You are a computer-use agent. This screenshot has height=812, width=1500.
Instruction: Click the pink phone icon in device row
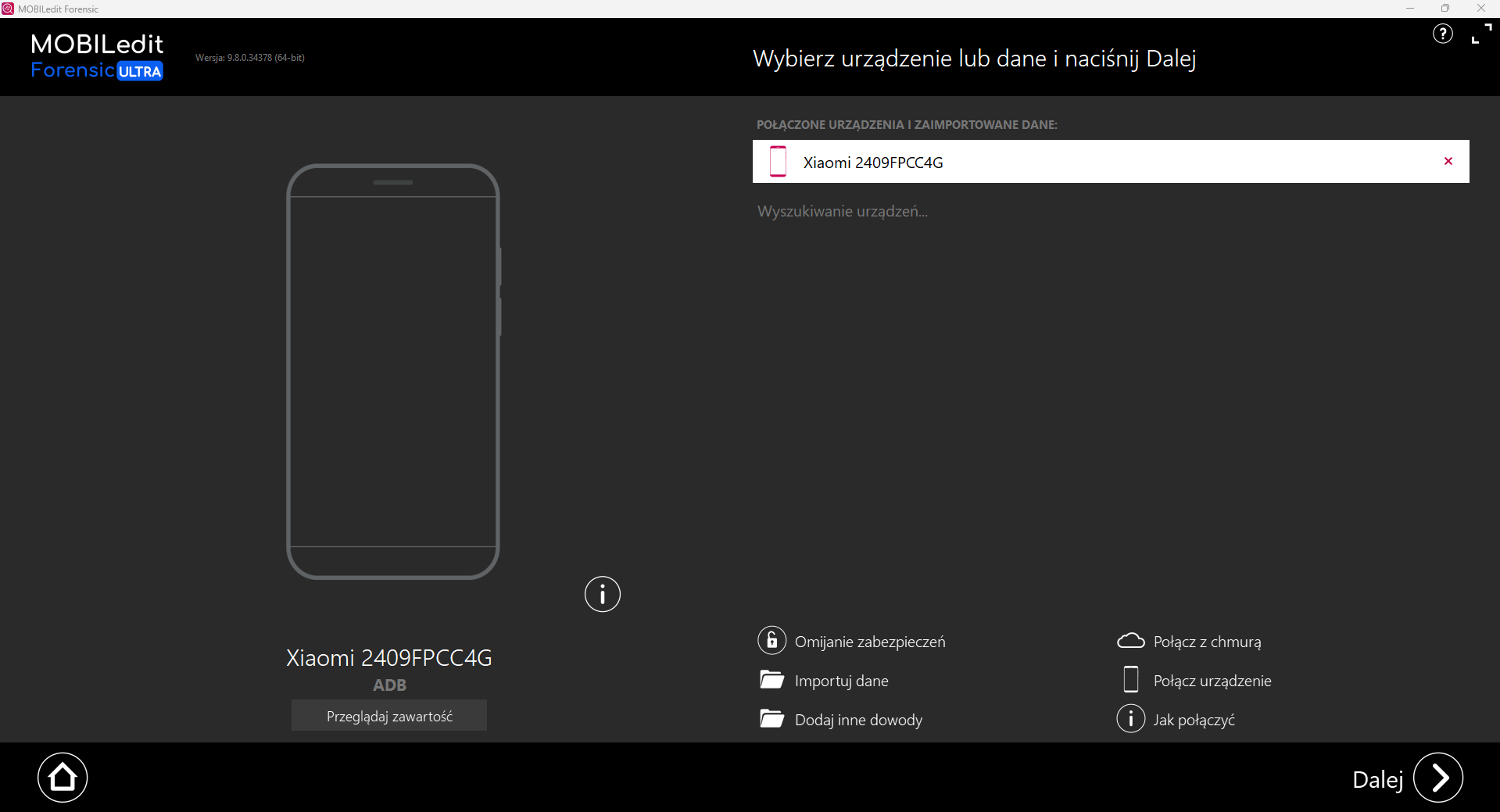click(778, 161)
